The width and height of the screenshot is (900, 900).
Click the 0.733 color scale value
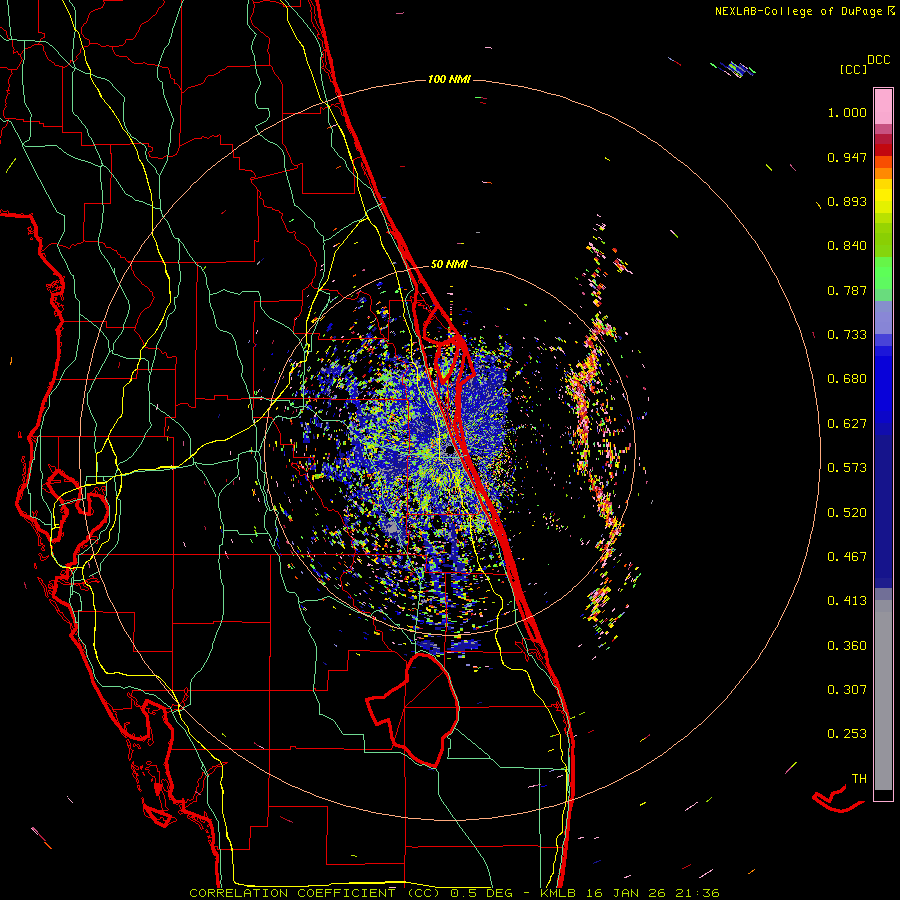[847, 335]
